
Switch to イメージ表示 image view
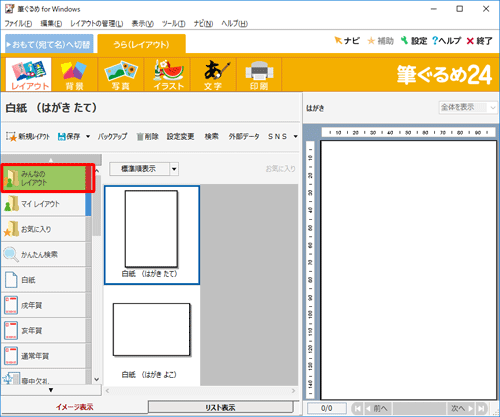pos(74,407)
